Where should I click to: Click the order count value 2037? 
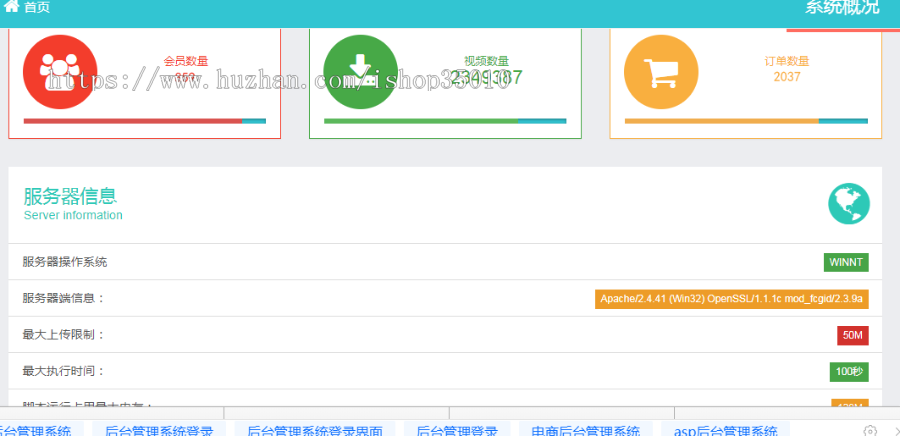[787, 77]
